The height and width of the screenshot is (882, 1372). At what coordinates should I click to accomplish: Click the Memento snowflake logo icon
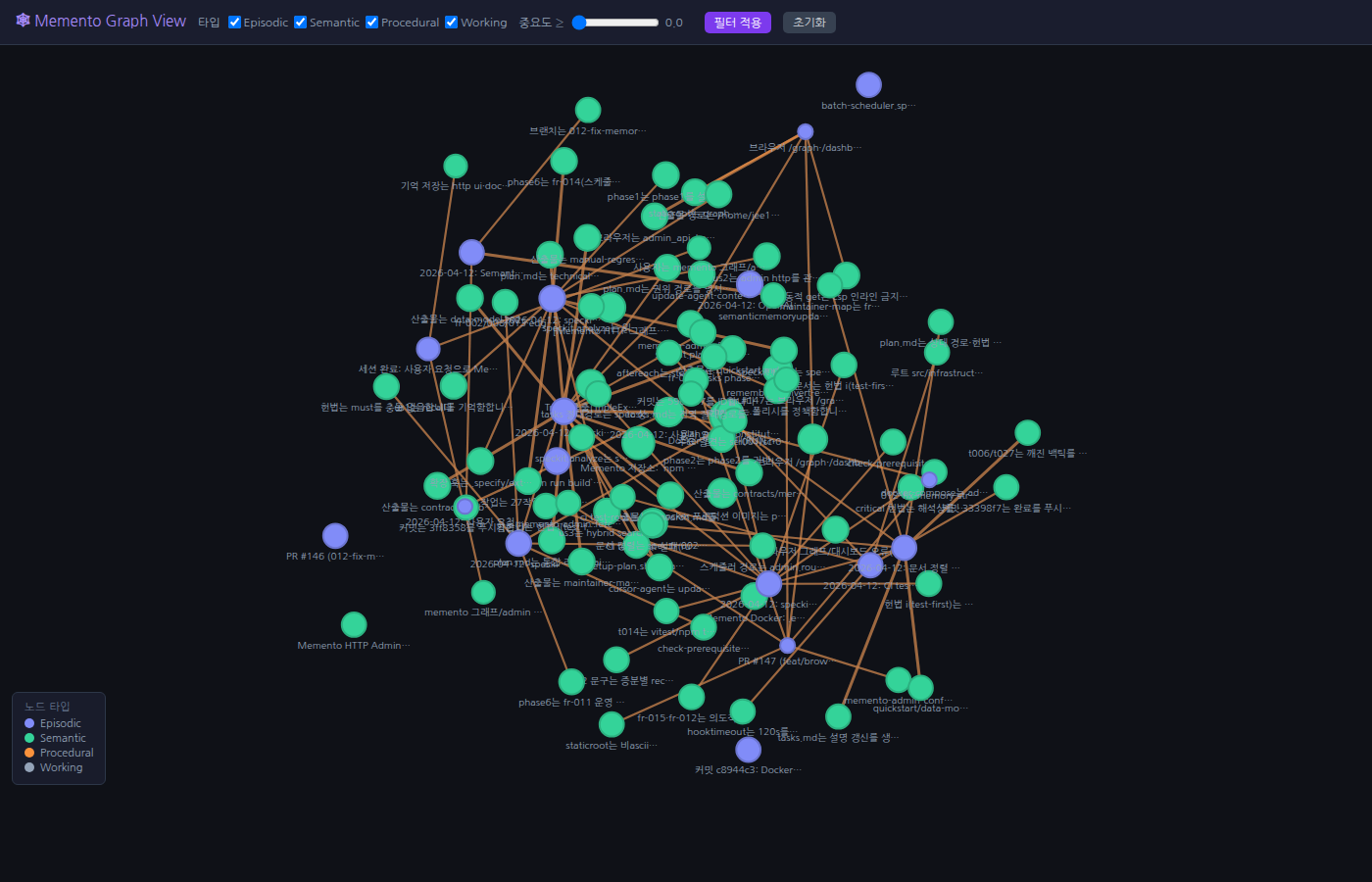tap(23, 21)
